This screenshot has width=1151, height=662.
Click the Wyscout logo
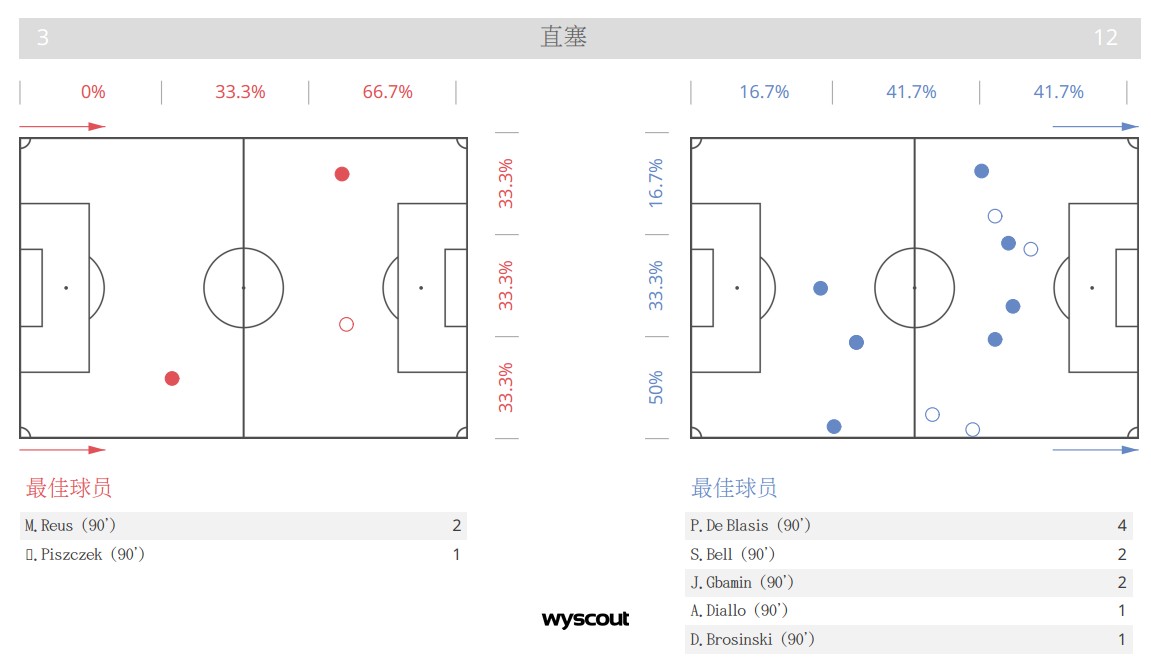pyautogui.click(x=586, y=620)
